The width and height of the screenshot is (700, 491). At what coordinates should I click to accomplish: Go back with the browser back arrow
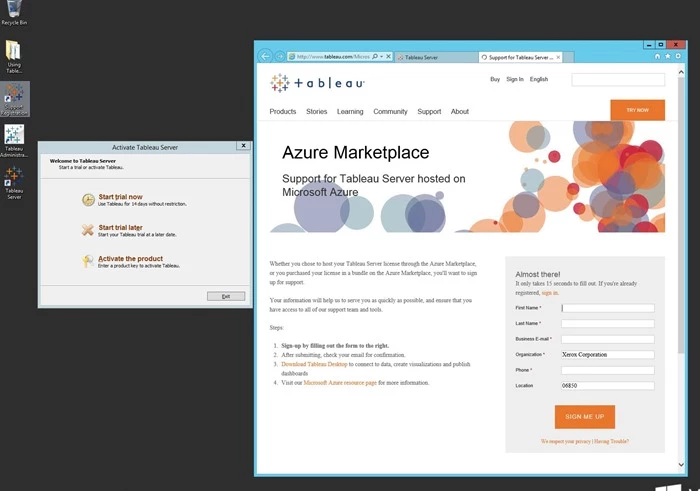pos(265,56)
